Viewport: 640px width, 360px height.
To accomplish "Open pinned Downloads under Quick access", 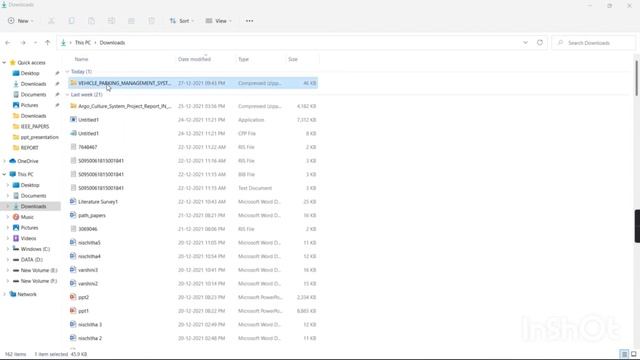I will coord(33,84).
